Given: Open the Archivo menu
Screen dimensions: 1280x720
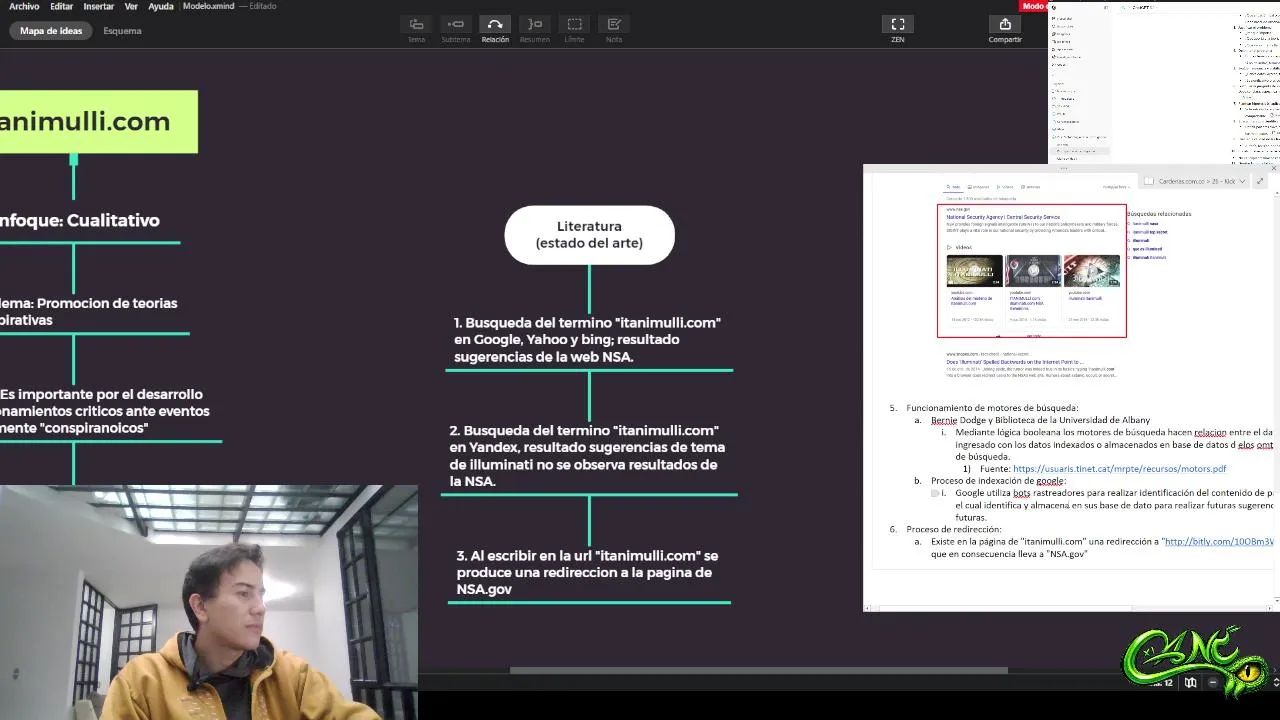Looking at the screenshot, I should tap(24, 6).
